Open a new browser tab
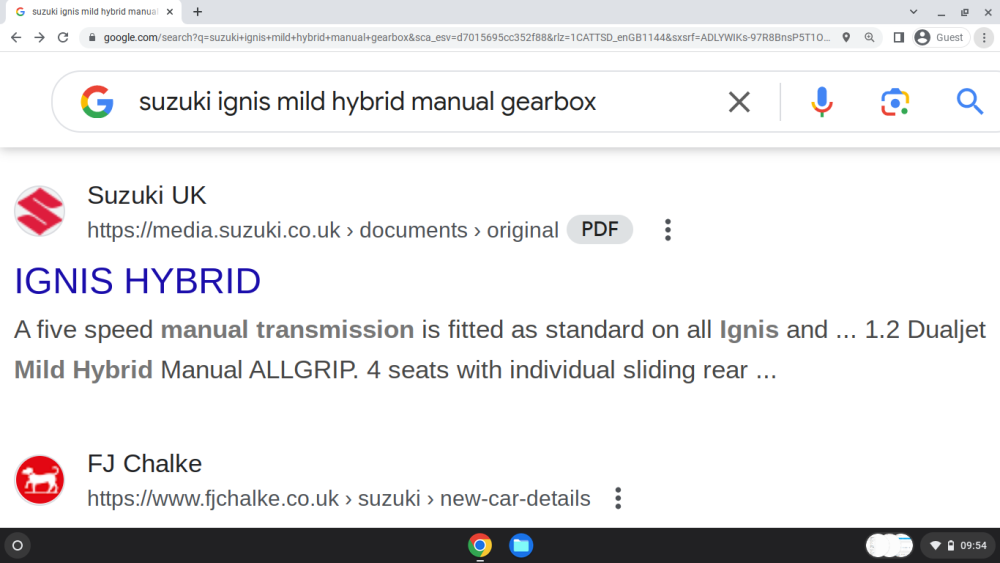1000x563 pixels. coord(198,11)
